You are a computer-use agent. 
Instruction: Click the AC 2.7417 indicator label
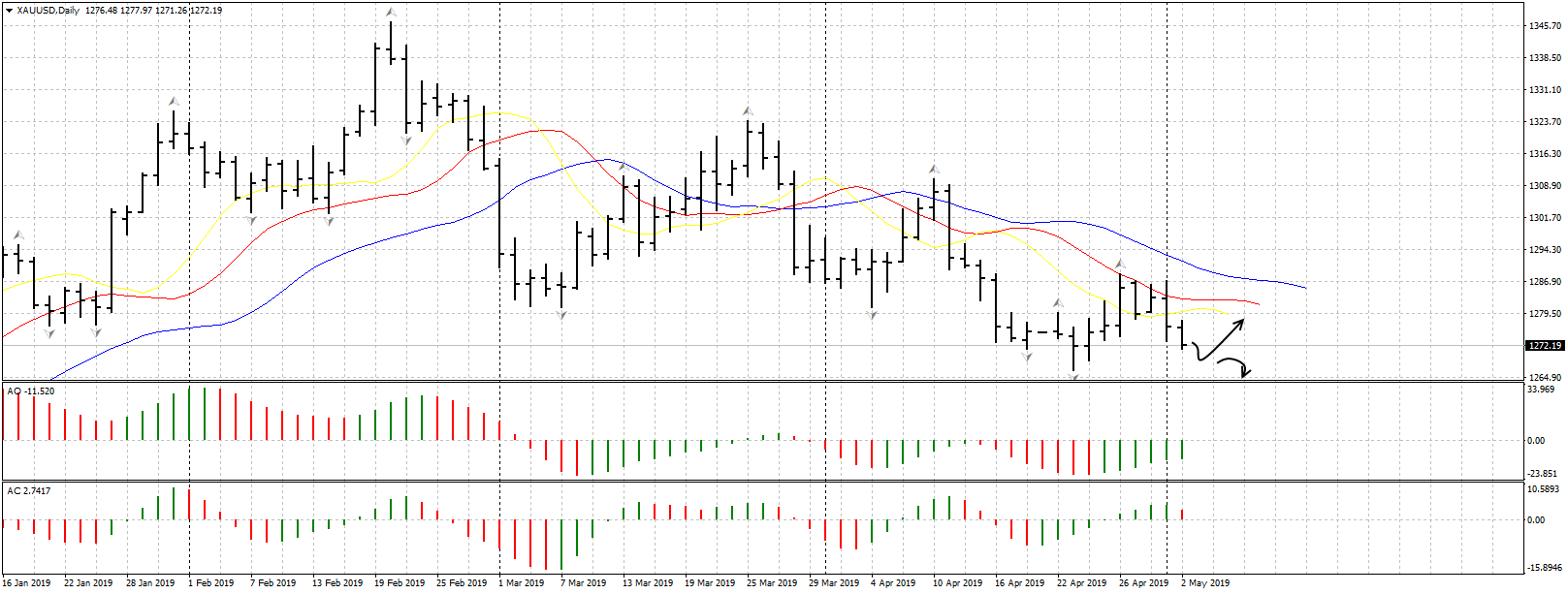pos(29,491)
